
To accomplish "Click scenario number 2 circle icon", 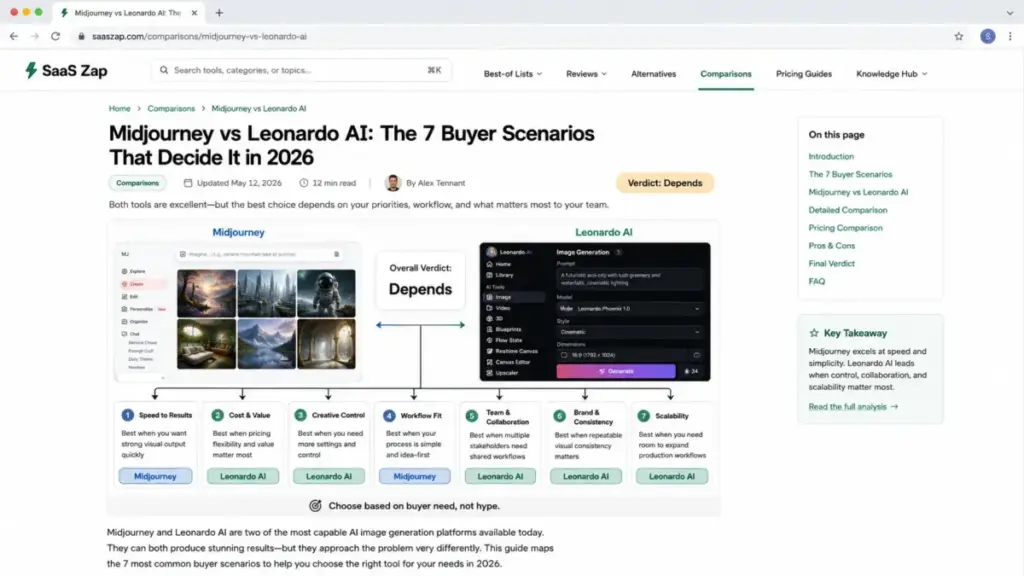I will pyautogui.click(x=217, y=415).
